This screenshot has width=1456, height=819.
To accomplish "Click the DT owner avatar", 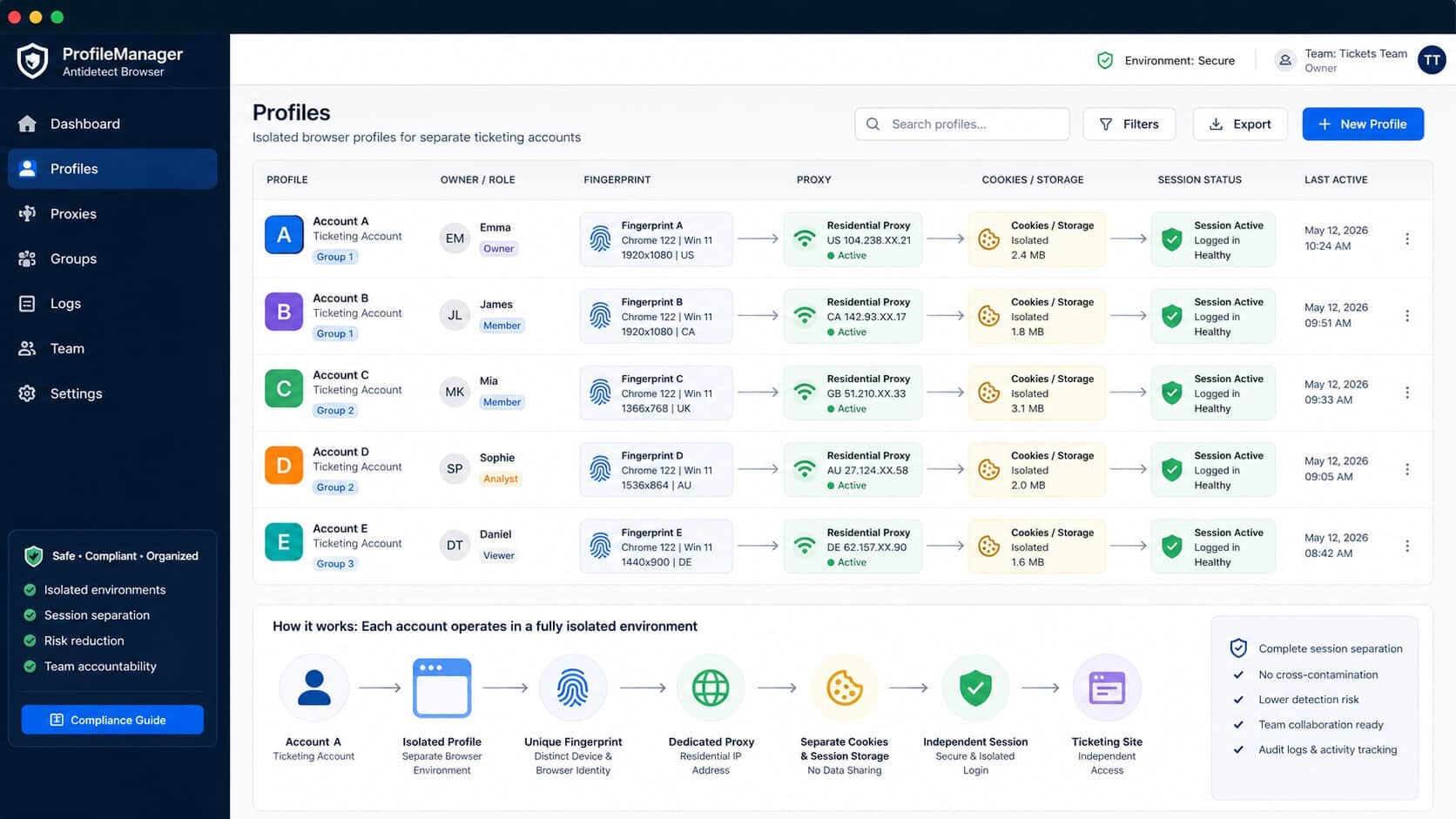I will tap(455, 546).
